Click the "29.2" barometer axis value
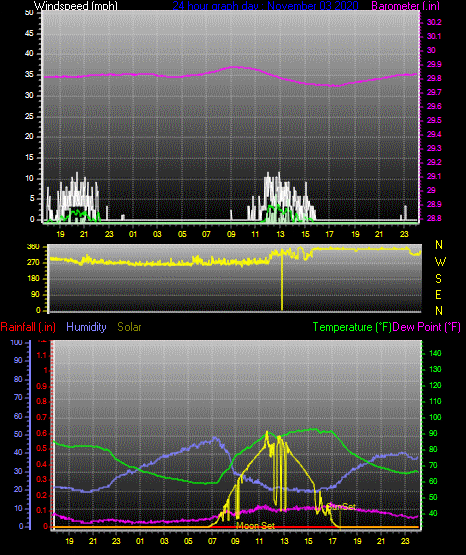466x555 pixels. point(434,162)
